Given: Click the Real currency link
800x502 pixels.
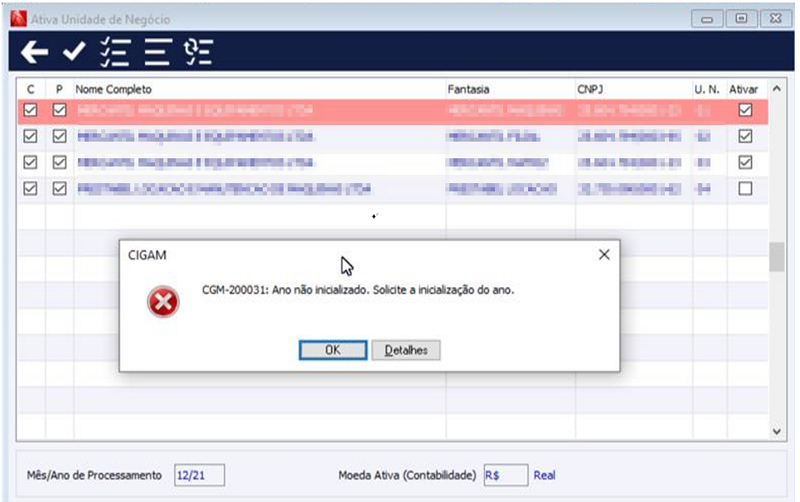Looking at the screenshot, I should 544,475.
